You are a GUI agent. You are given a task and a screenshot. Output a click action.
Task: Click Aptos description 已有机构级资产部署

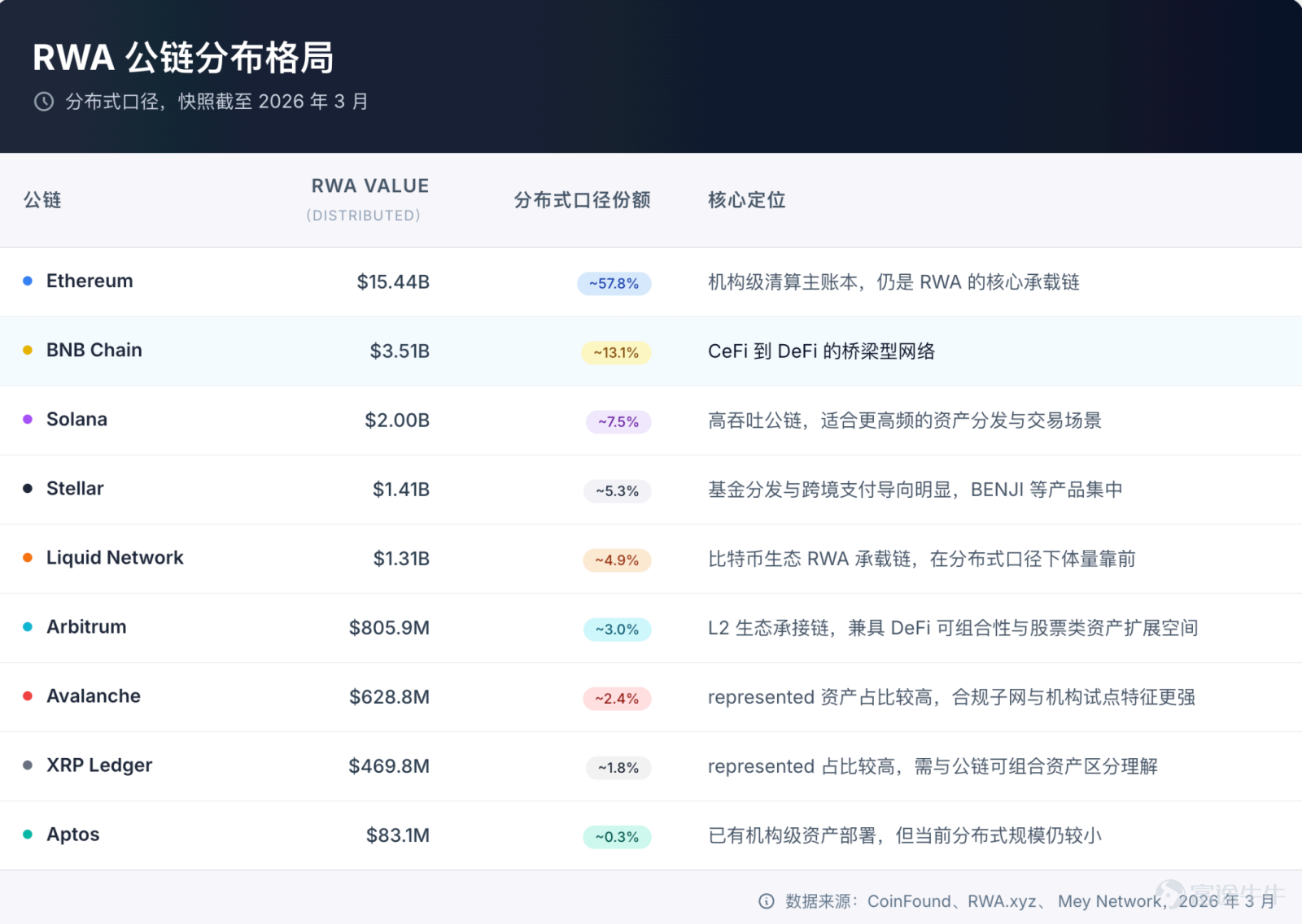point(905,835)
